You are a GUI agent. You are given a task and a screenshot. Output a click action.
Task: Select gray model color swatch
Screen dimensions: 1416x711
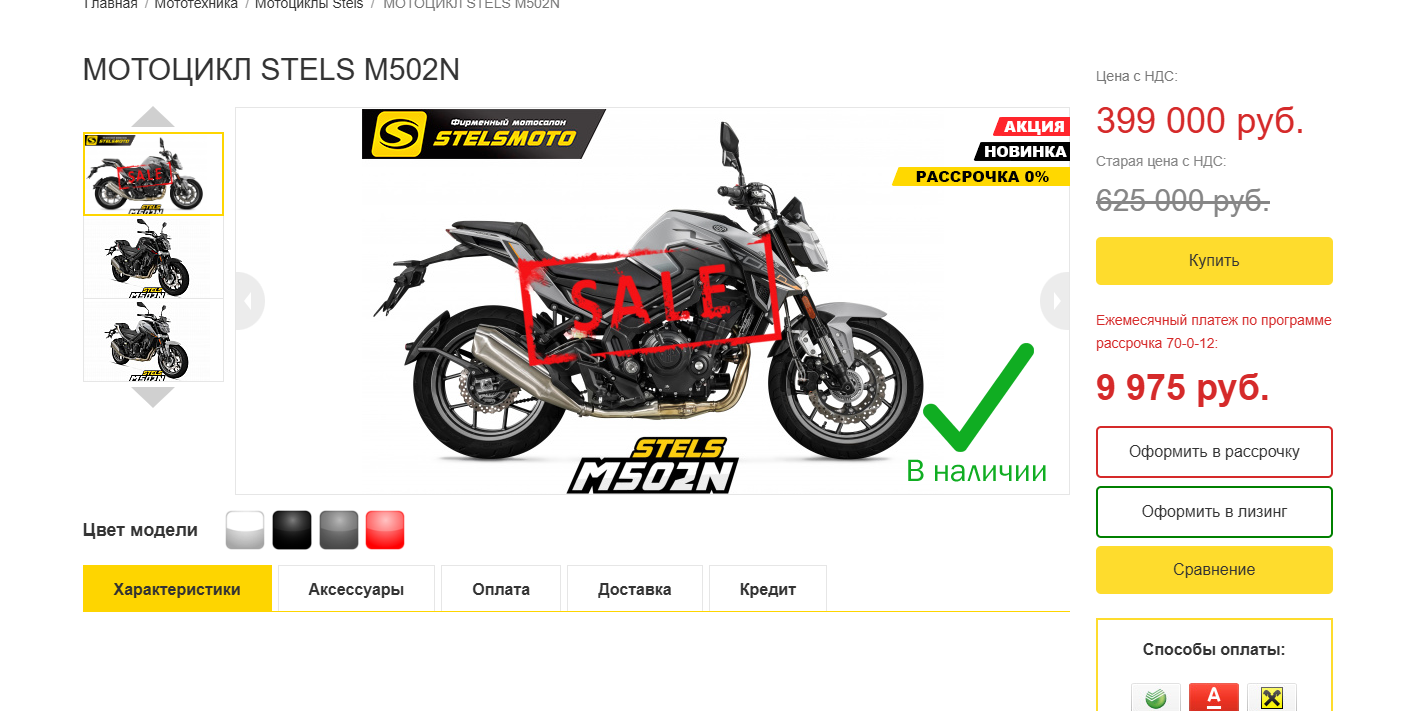click(339, 530)
